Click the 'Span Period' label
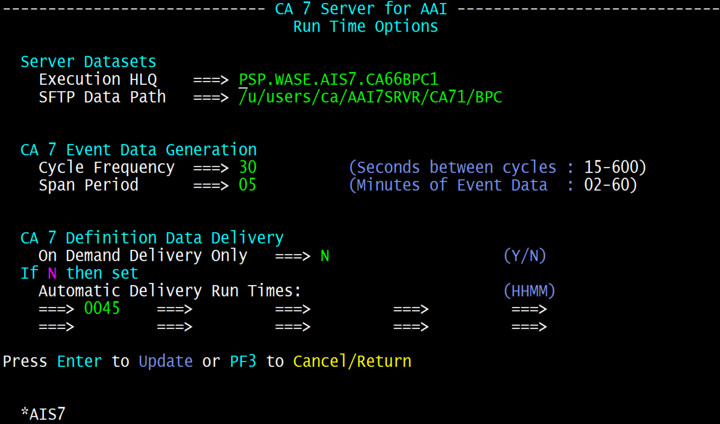Screen dimensions: 720x424 tap(88, 185)
